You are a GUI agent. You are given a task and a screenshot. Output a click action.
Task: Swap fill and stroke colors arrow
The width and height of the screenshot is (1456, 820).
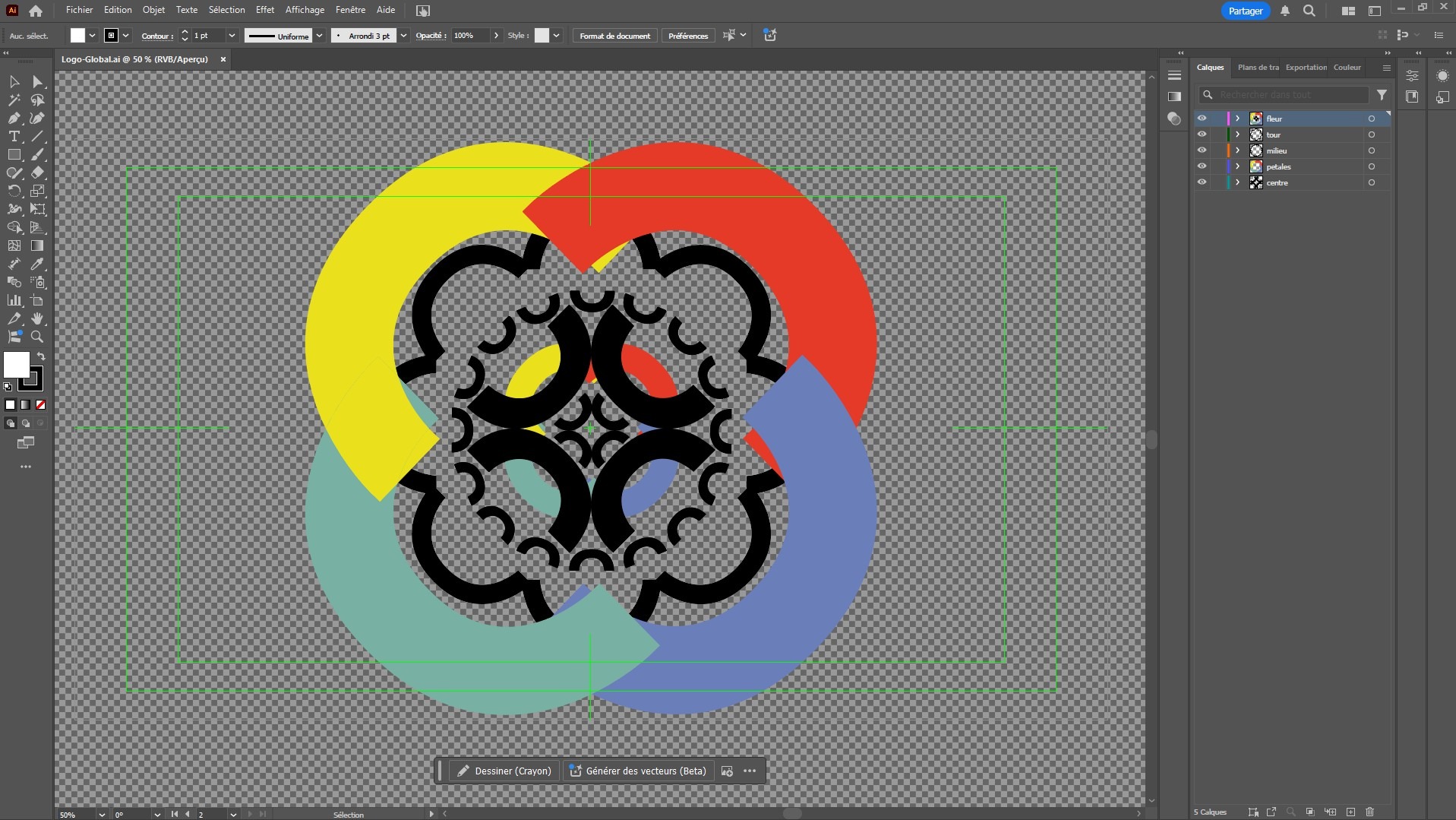click(41, 356)
